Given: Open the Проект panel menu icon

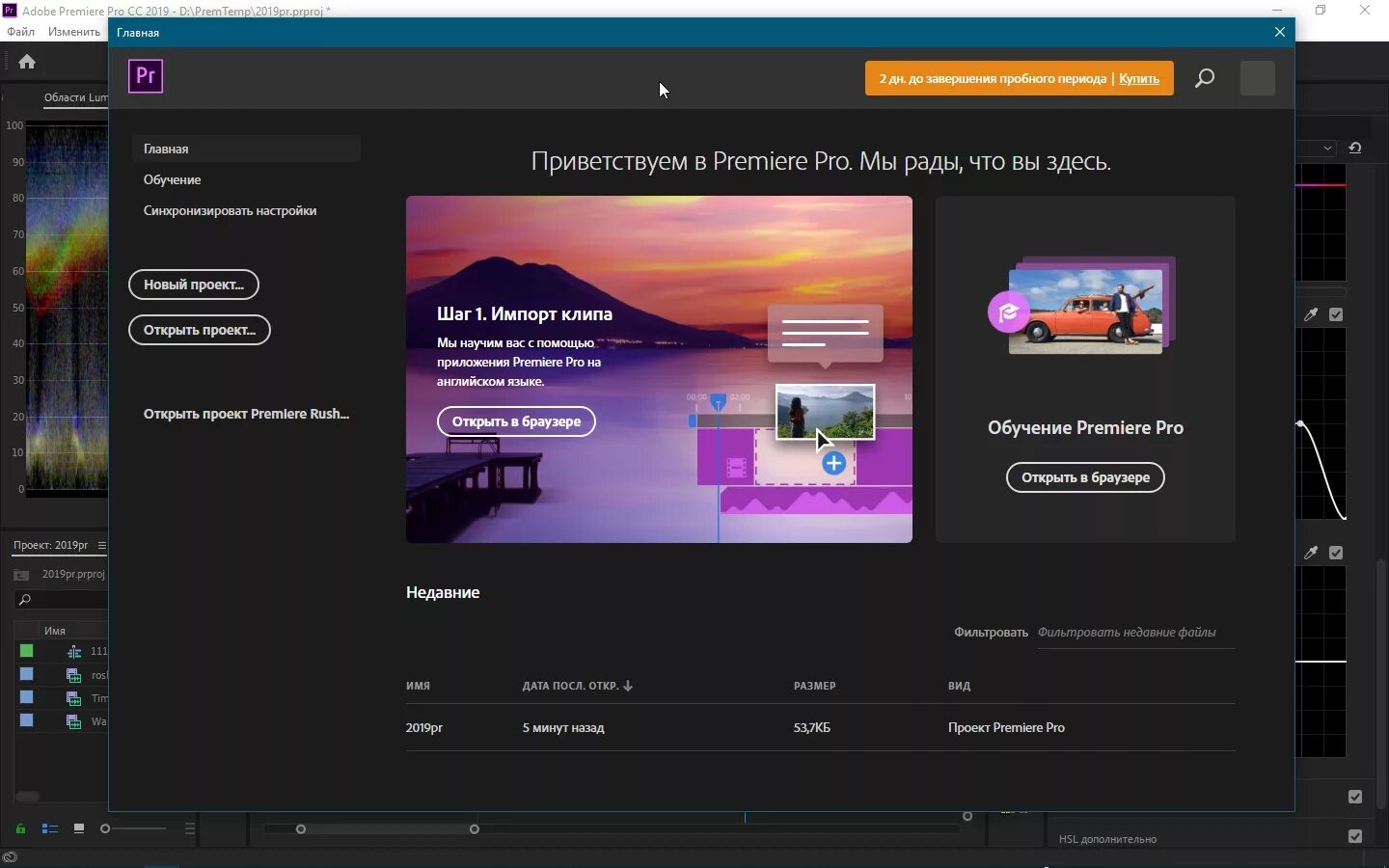Looking at the screenshot, I should coord(101,546).
